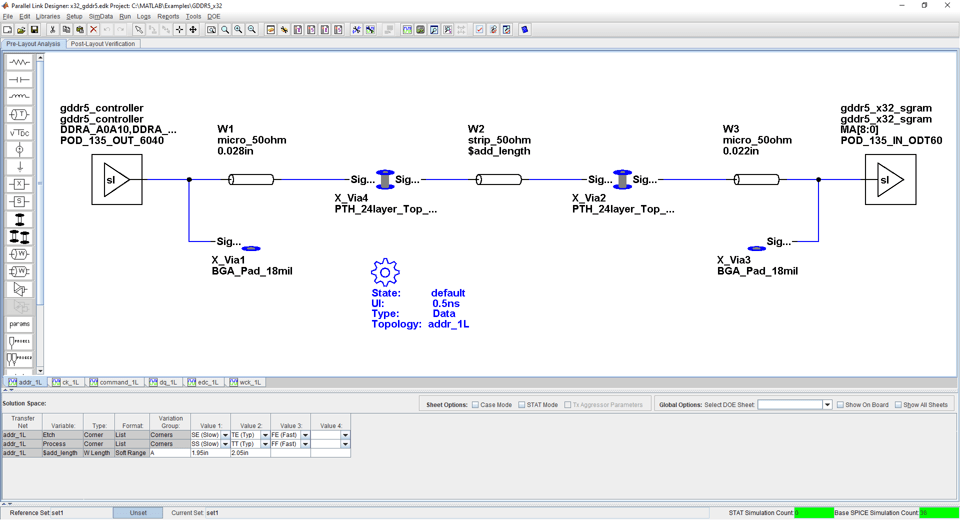Click the blue gear topology settings icon

[x=385, y=272]
